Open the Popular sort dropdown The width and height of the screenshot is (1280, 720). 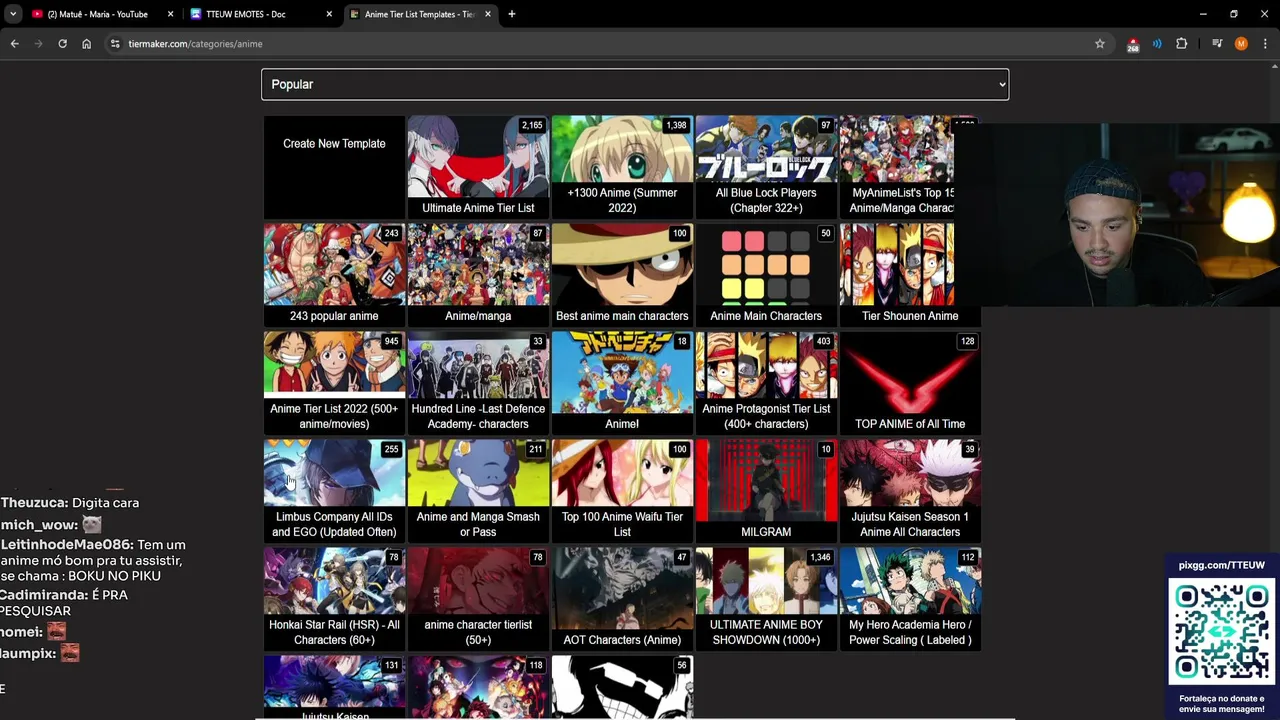(x=635, y=84)
